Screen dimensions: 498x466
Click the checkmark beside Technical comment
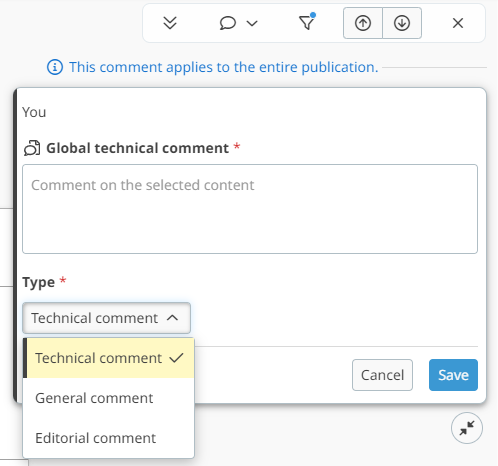(176, 358)
